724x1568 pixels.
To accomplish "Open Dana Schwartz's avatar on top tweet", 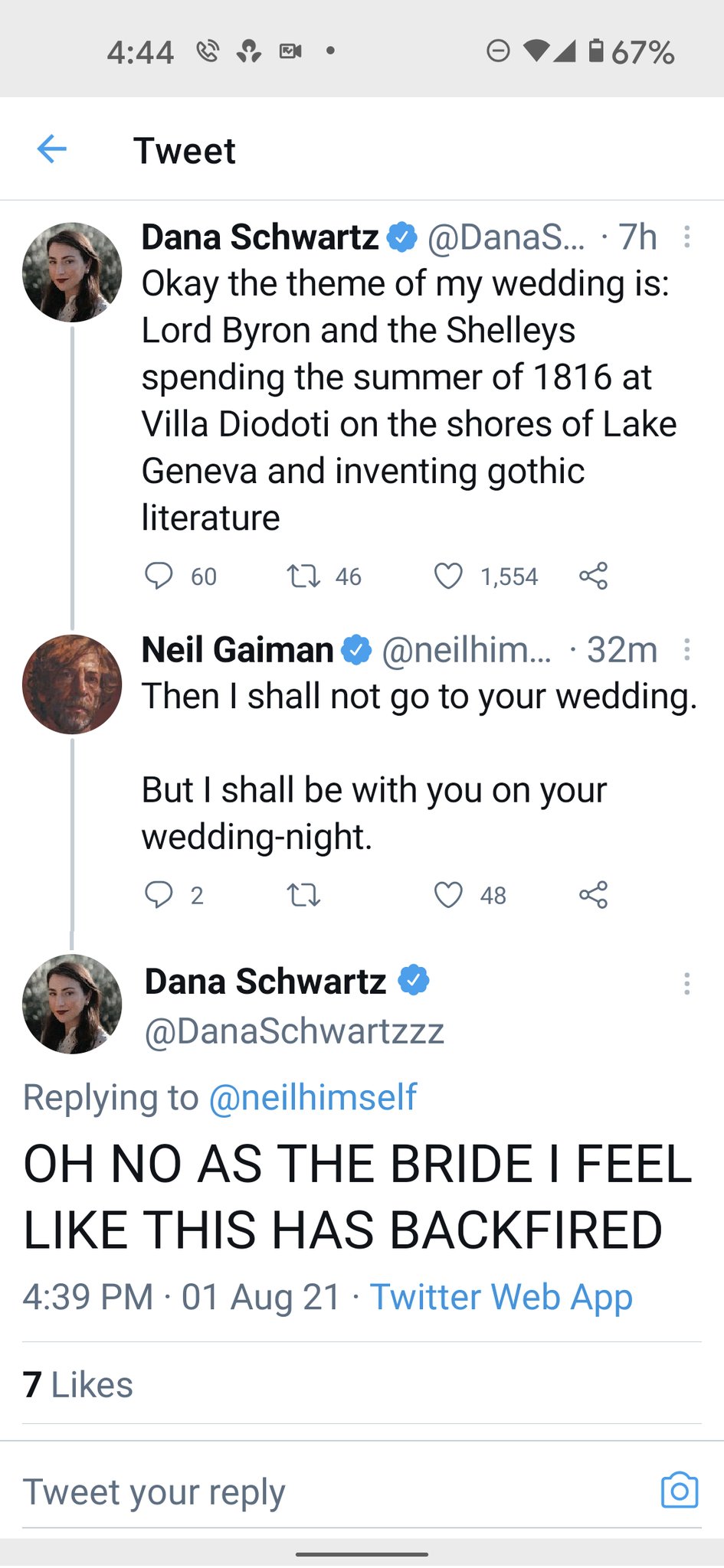I will tap(72, 272).
